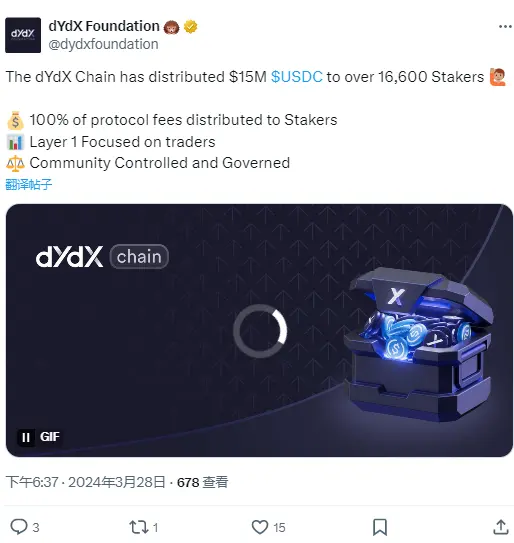Click the dYdX Foundation profile avatar
The height and width of the screenshot is (543, 514).
click(x=23, y=35)
